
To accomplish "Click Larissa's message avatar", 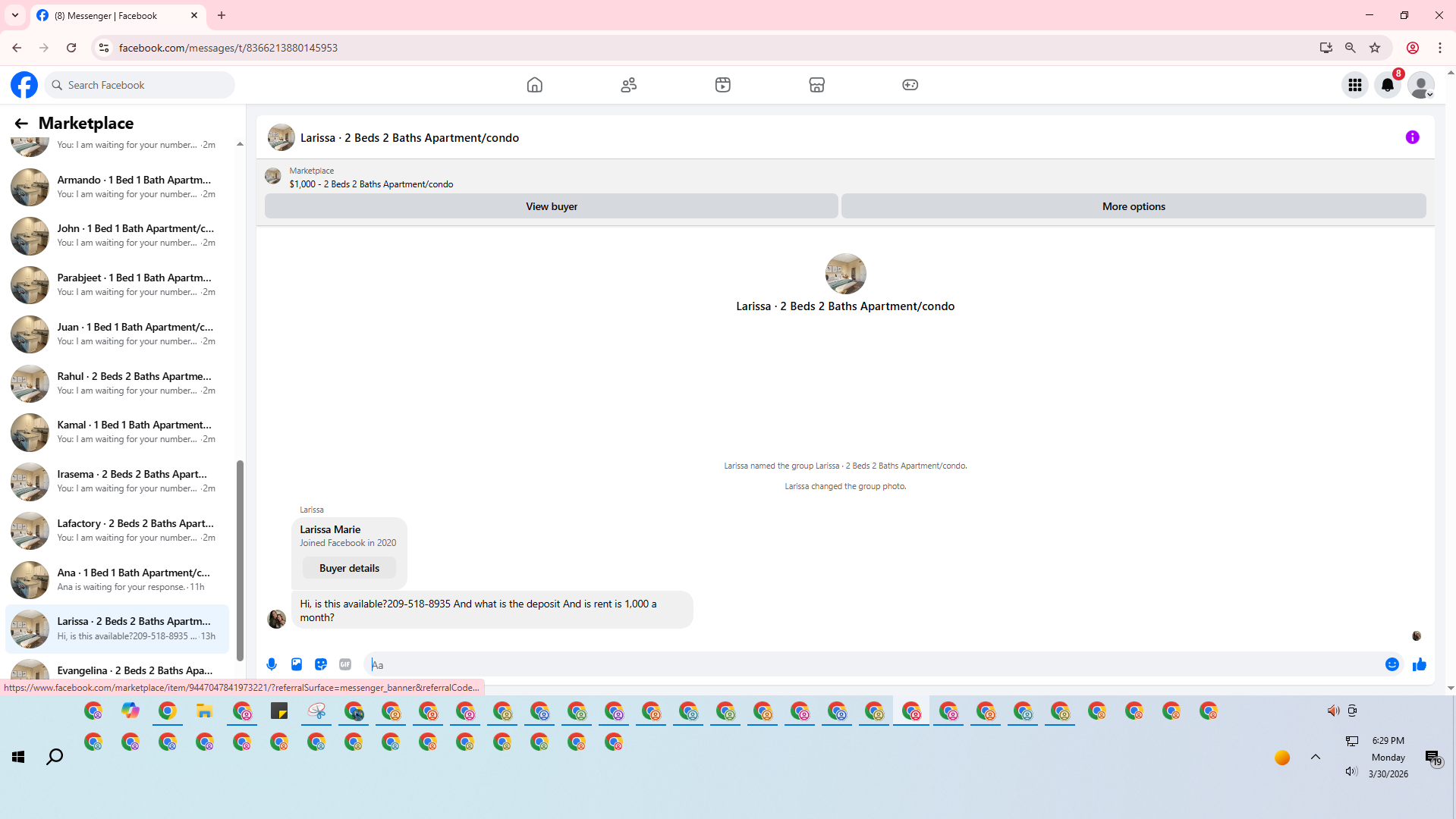I will point(276,619).
